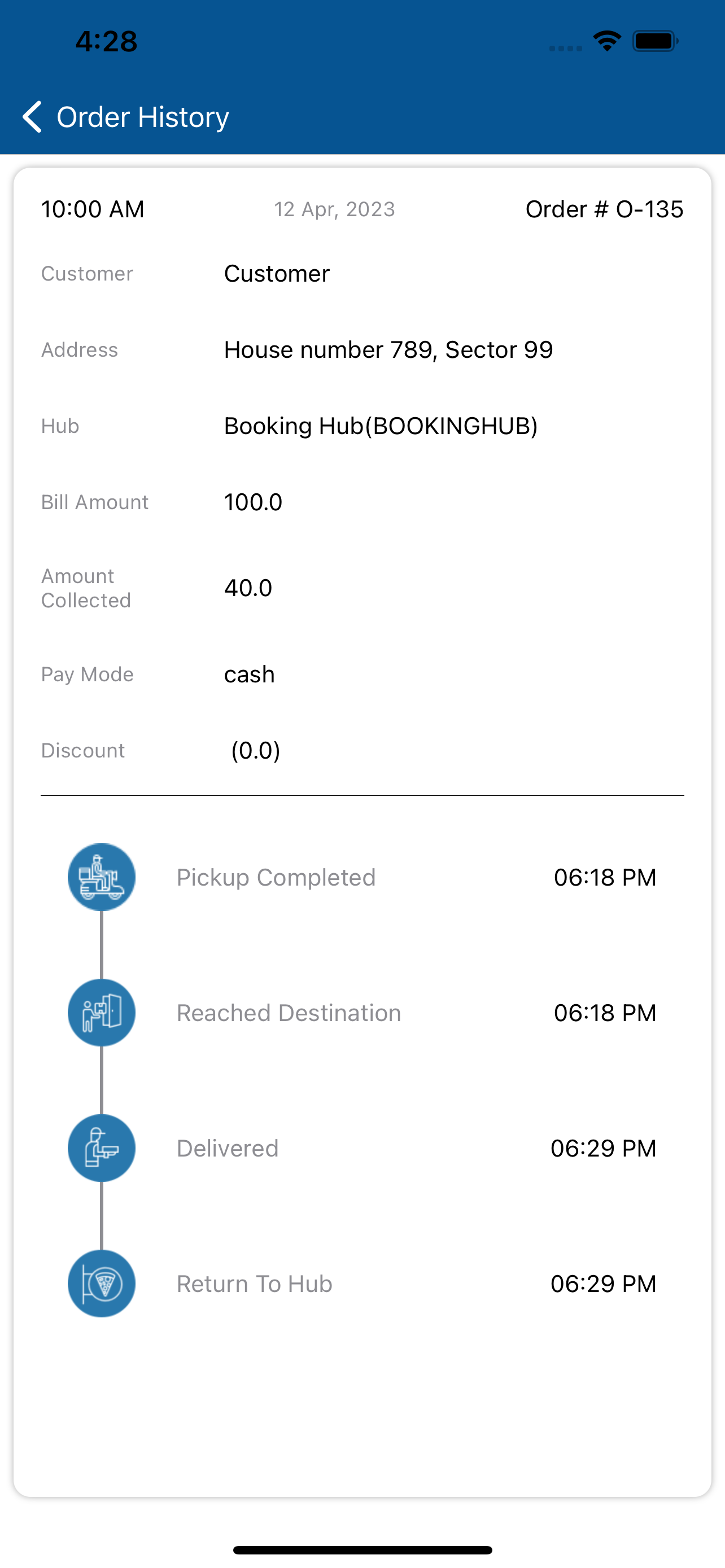Tap the 12 Apr, 2023 date
The width and height of the screenshot is (725, 1568).
coord(335,209)
